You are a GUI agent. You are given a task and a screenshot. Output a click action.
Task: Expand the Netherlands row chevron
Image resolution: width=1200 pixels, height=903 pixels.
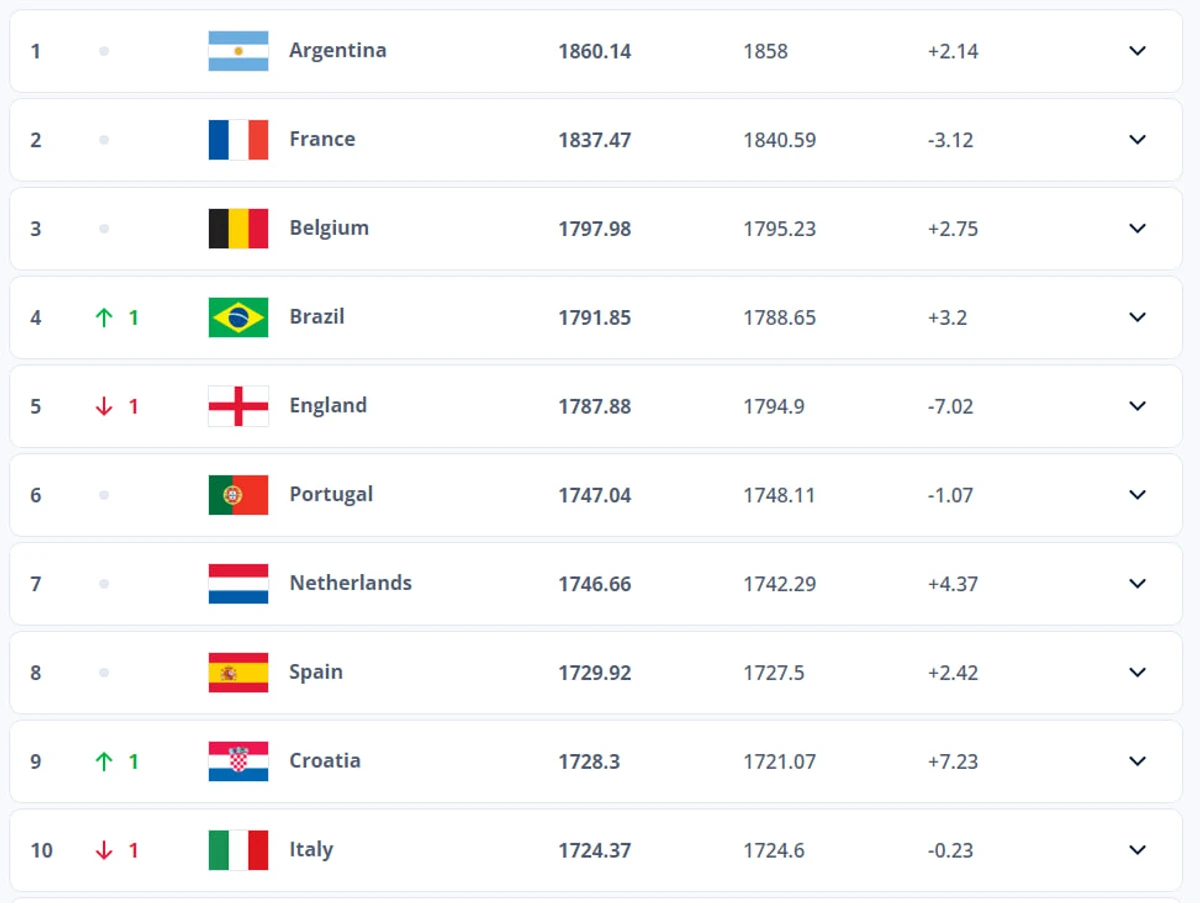click(x=1137, y=584)
